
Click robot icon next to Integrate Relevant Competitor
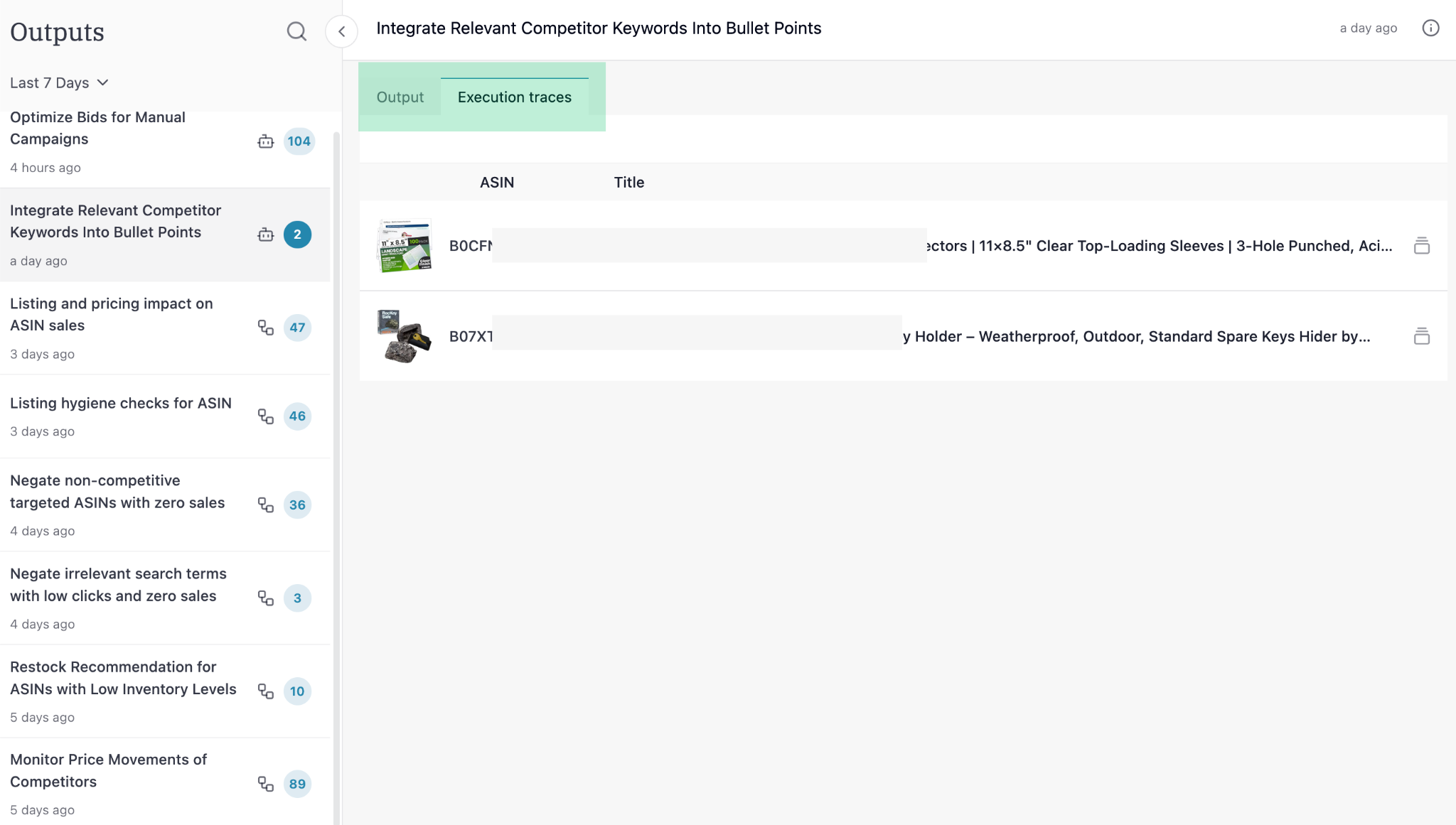pyautogui.click(x=265, y=234)
